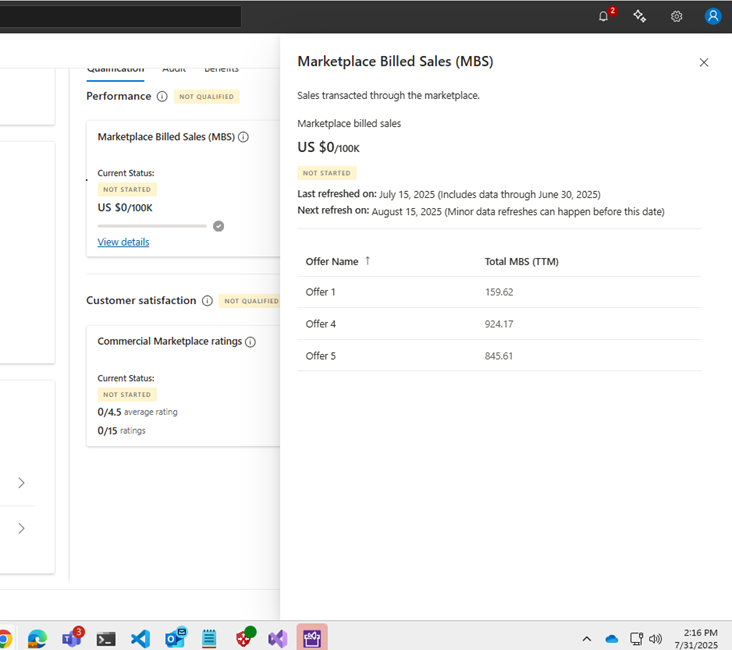Open Microsoft Teams from the taskbar
This screenshot has height=650, width=732.
[72, 638]
